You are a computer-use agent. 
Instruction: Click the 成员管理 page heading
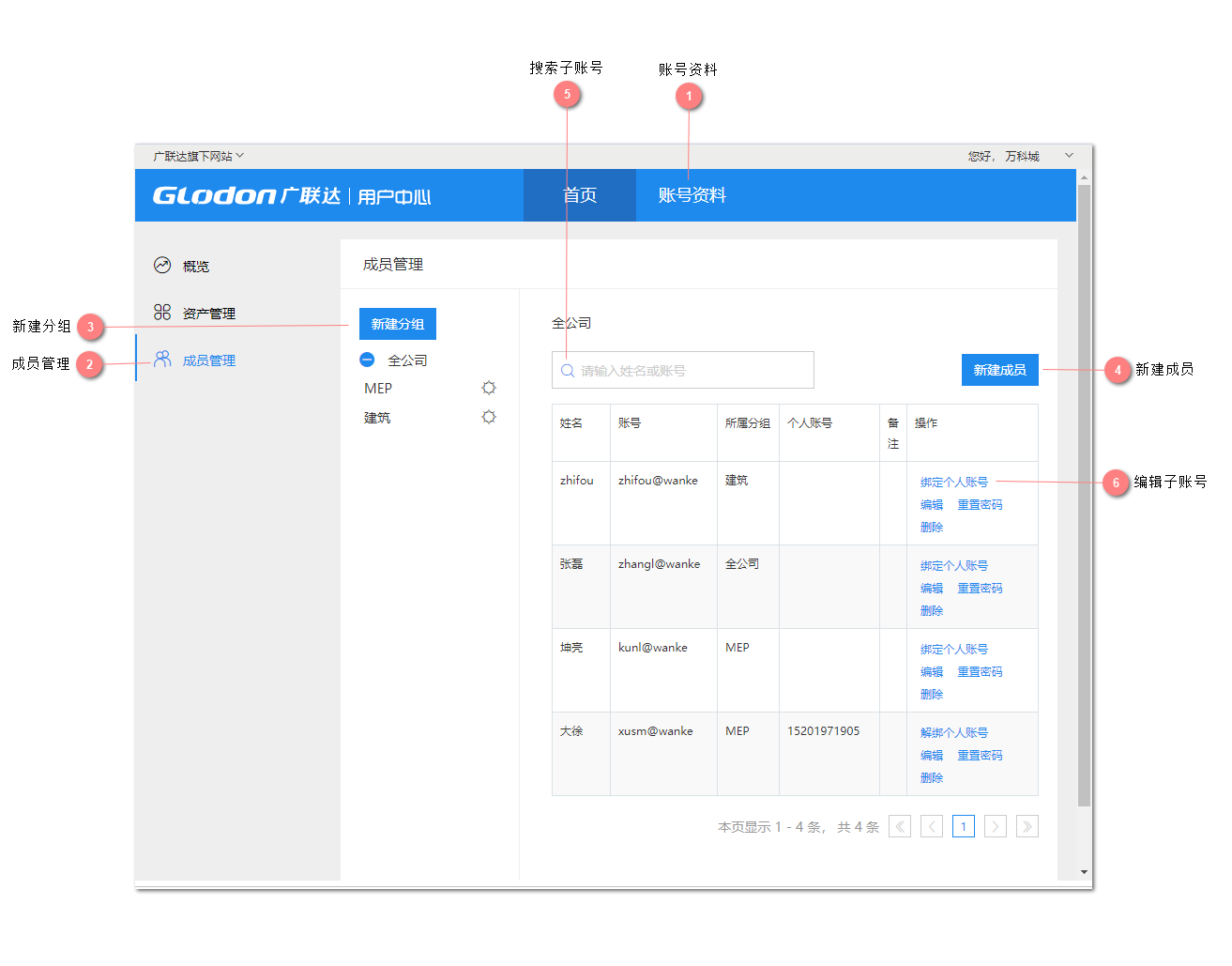click(393, 265)
